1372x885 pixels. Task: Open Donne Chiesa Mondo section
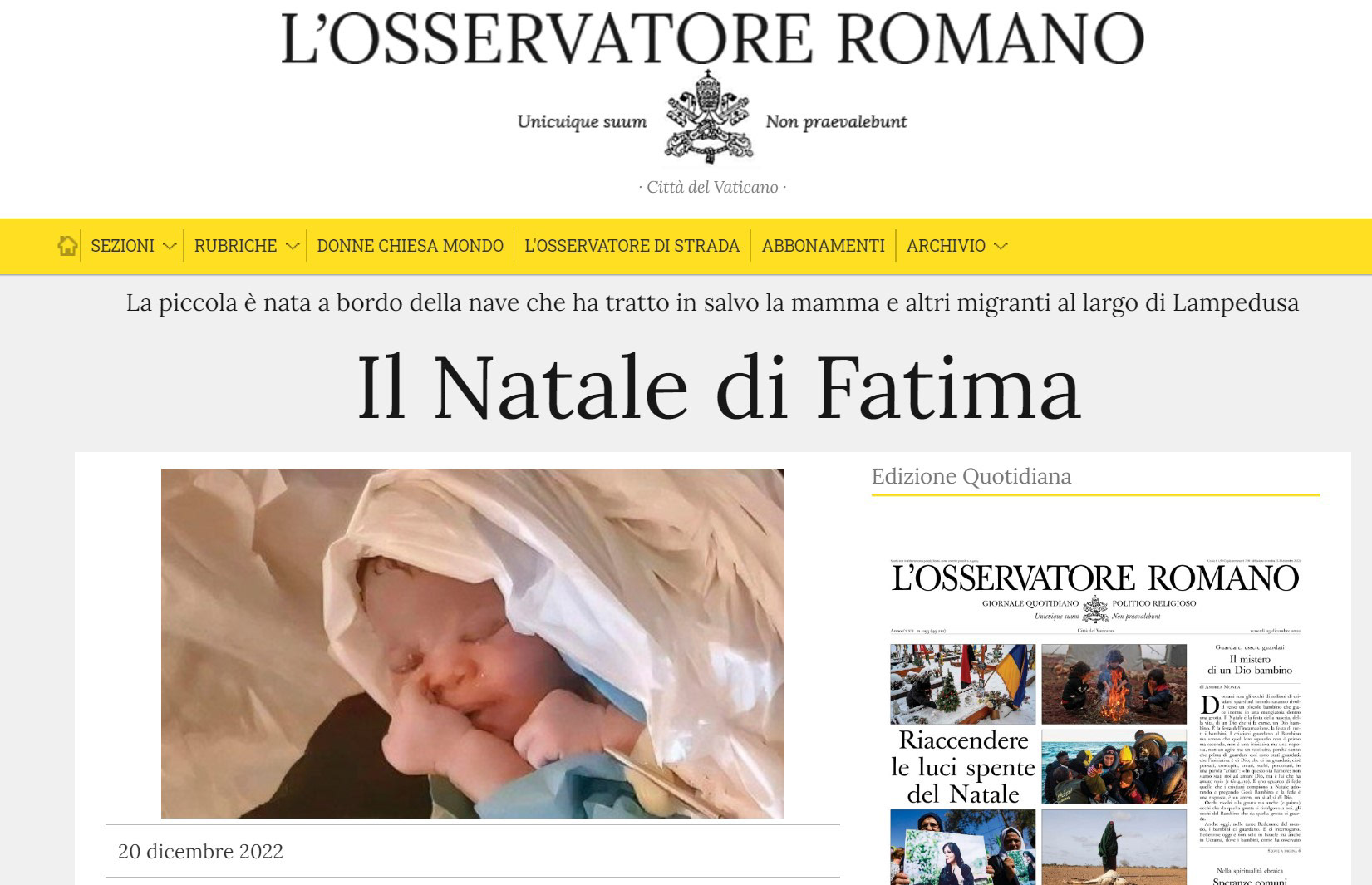[x=410, y=246]
